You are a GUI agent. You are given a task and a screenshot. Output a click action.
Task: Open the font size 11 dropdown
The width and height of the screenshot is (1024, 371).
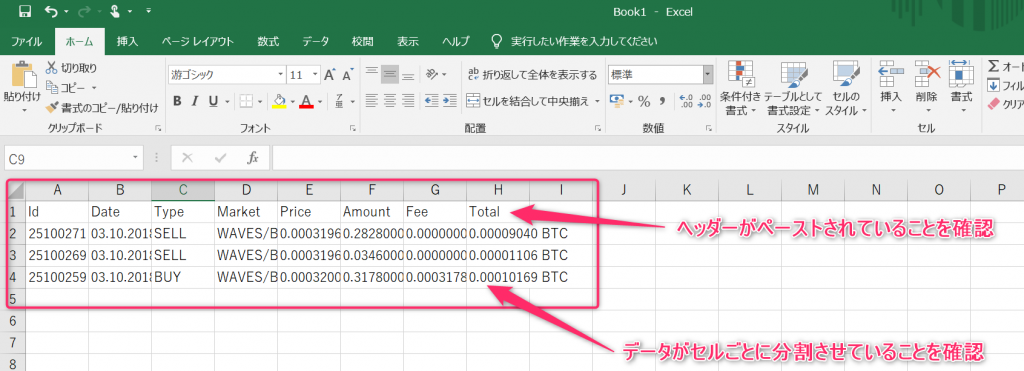point(315,74)
